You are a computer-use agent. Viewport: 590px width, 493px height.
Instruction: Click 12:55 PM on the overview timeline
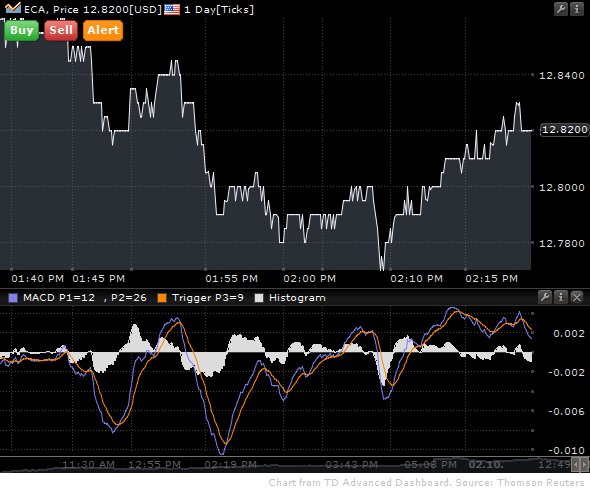pos(155,465)
